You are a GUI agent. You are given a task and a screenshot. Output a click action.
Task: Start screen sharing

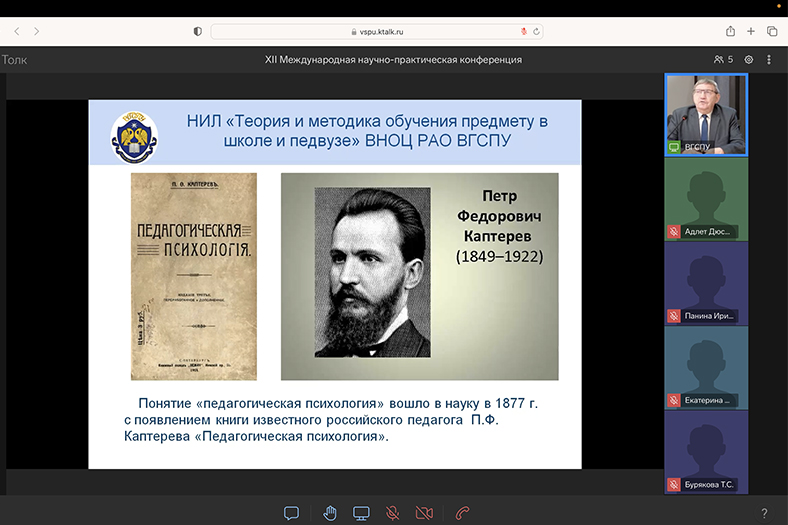pyautogui.click(x=361, y=513)
